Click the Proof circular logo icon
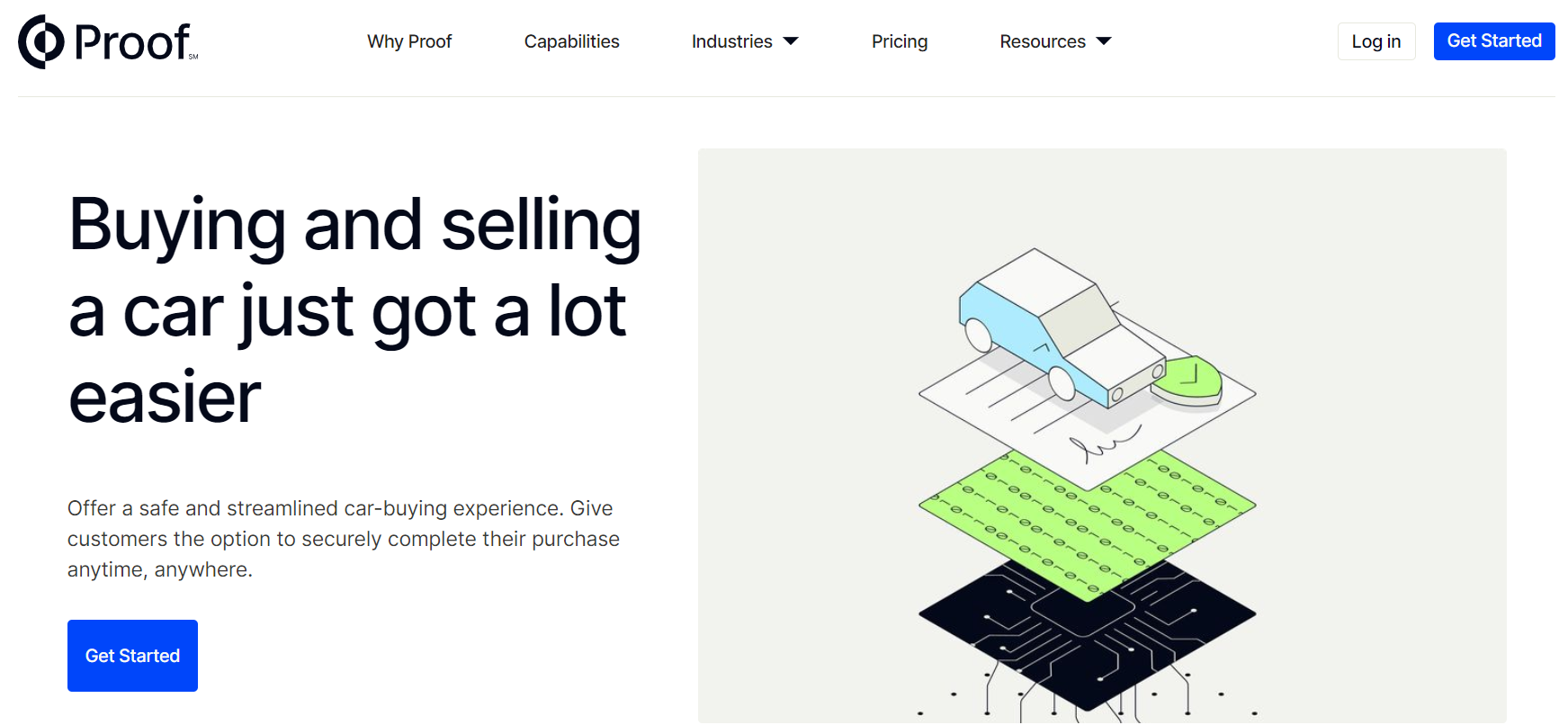 click(41, 42)
